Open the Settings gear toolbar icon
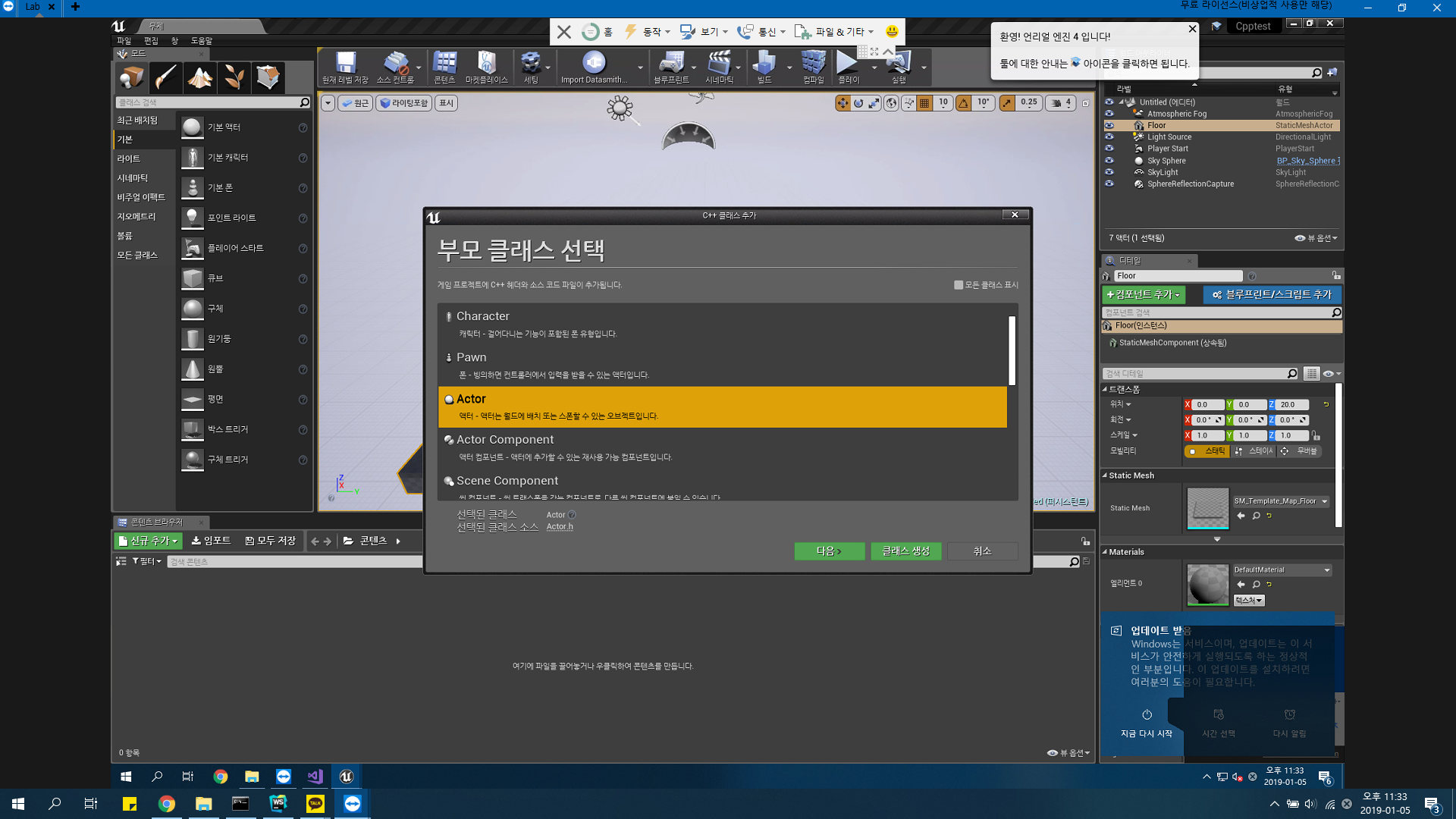 click(531, 67)
